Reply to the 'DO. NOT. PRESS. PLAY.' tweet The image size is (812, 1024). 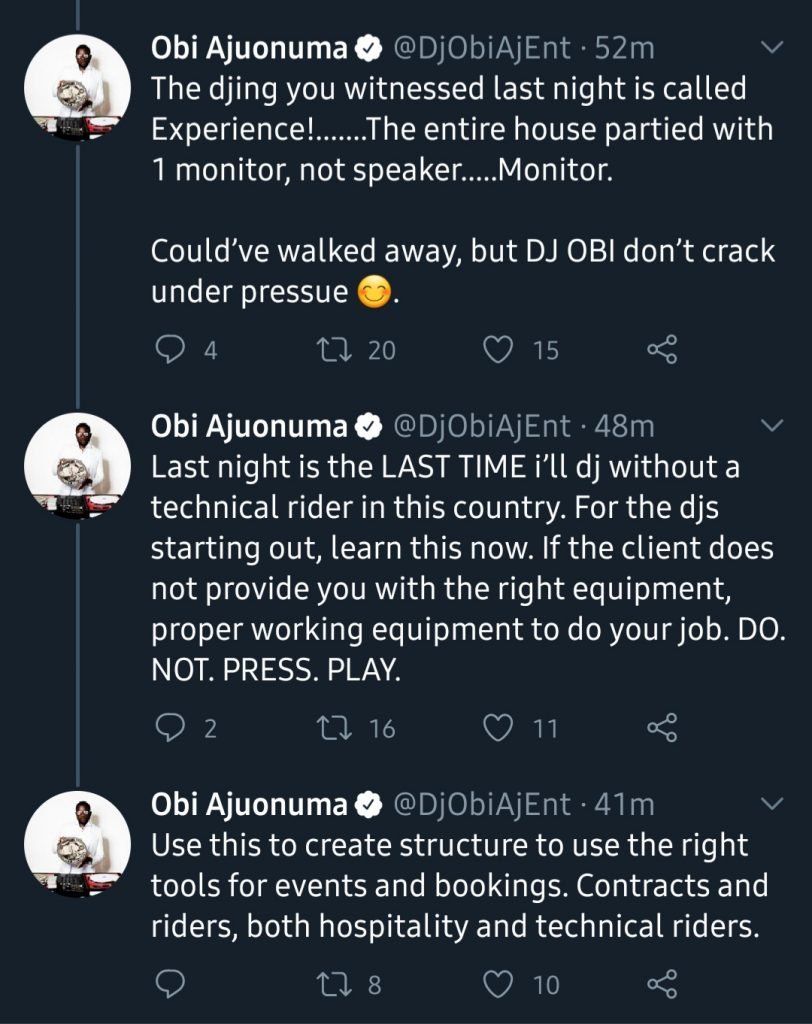172,728
